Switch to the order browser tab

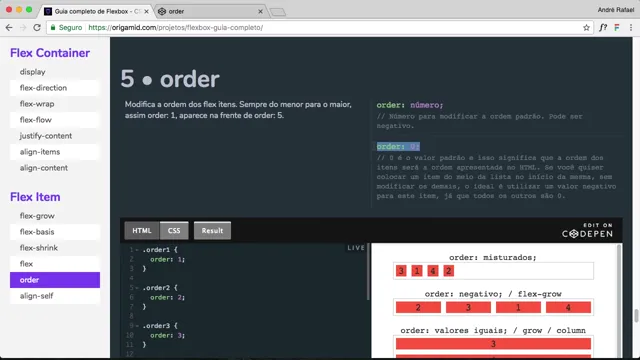210,11
